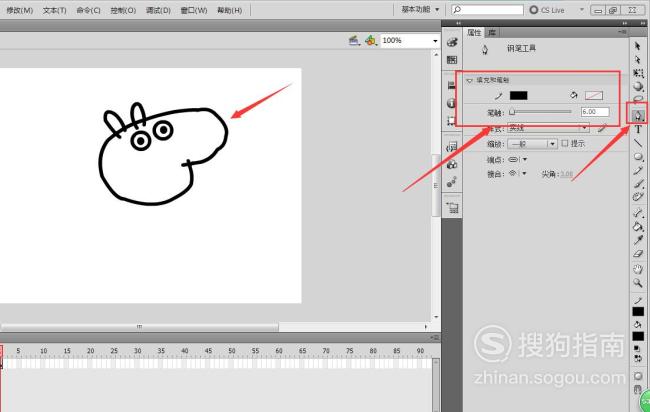The image size is (650, 412).
Task: Click the Edit Scene icon above stage
Action: pos(354,40)
